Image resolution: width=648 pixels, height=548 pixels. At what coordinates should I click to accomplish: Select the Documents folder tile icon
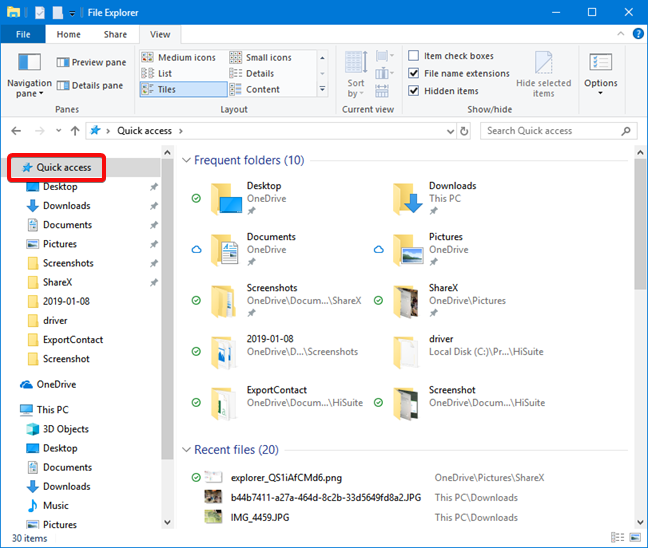224,250
